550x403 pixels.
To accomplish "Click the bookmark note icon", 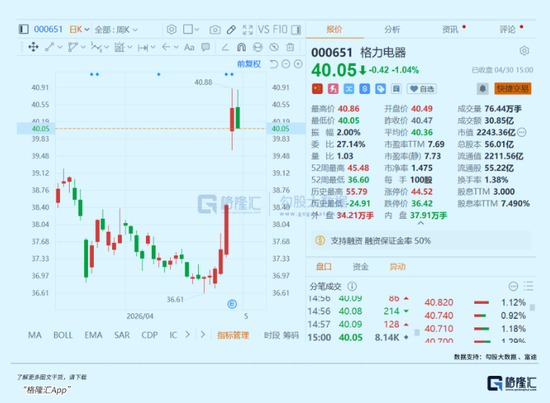I will 396,89.
